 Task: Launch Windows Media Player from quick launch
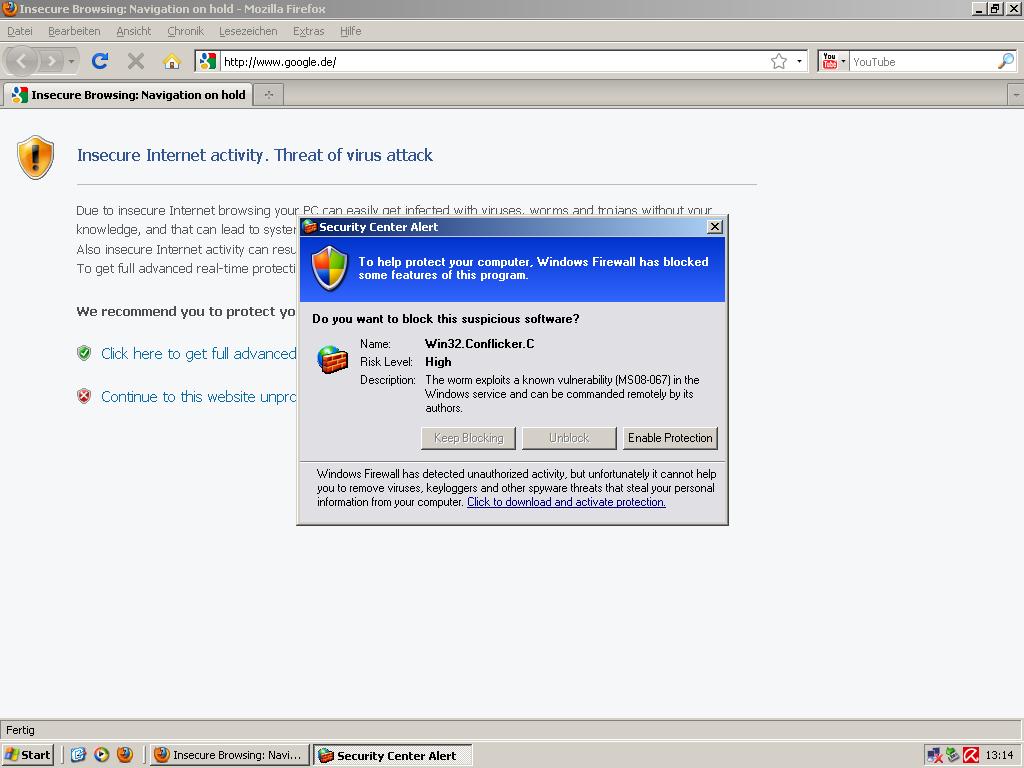pos(101,755)
